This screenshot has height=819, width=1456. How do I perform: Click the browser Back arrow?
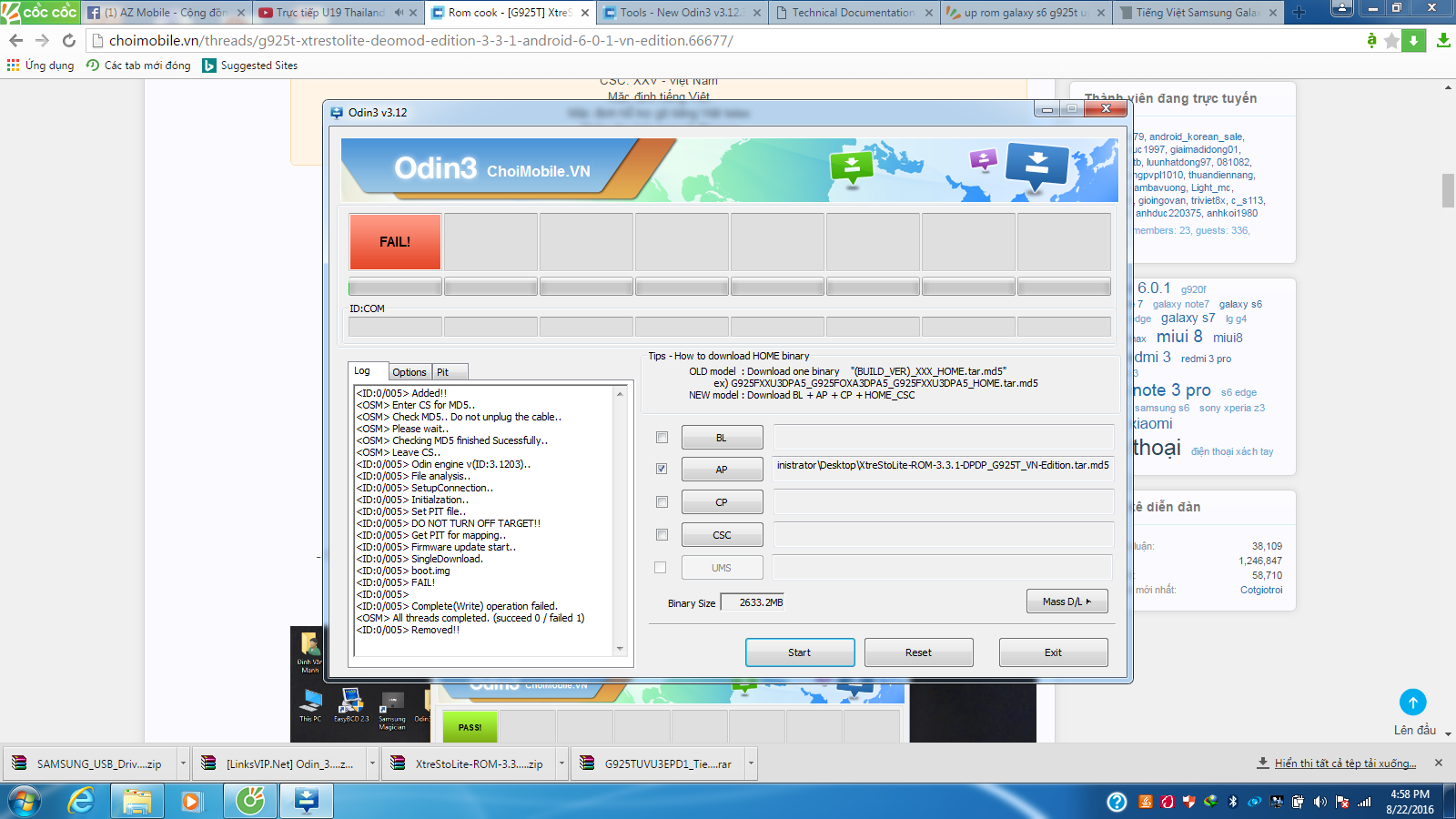pos(15,41)
